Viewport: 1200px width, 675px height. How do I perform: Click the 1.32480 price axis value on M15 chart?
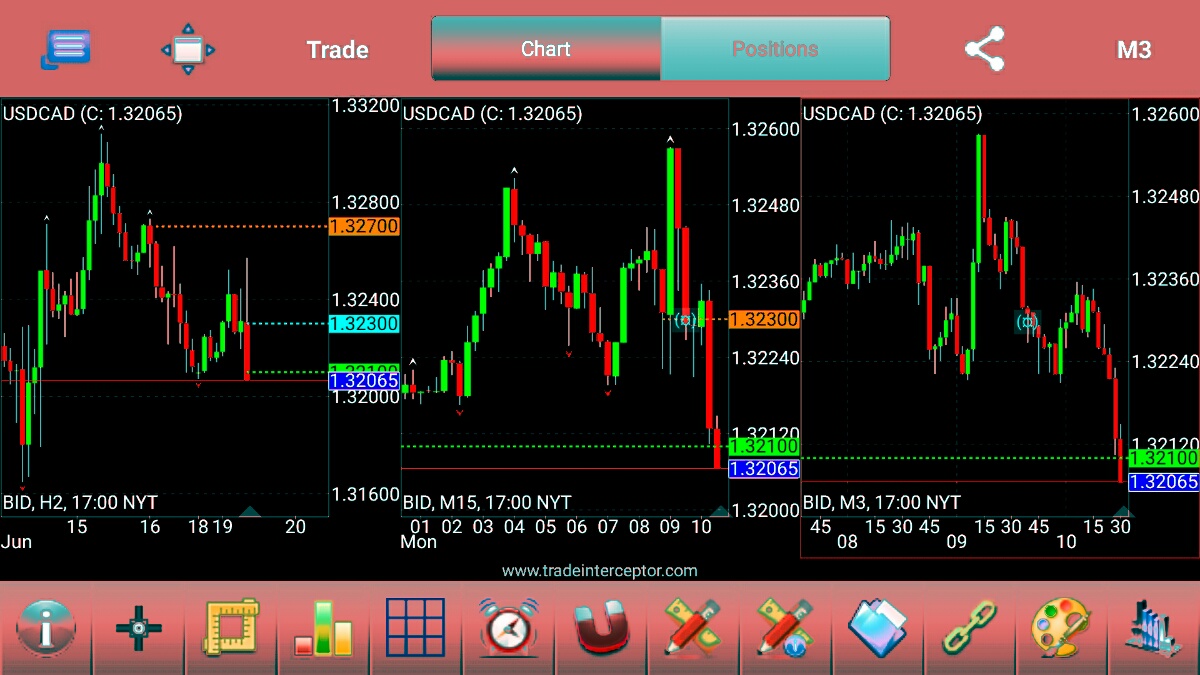click(767, 205)
